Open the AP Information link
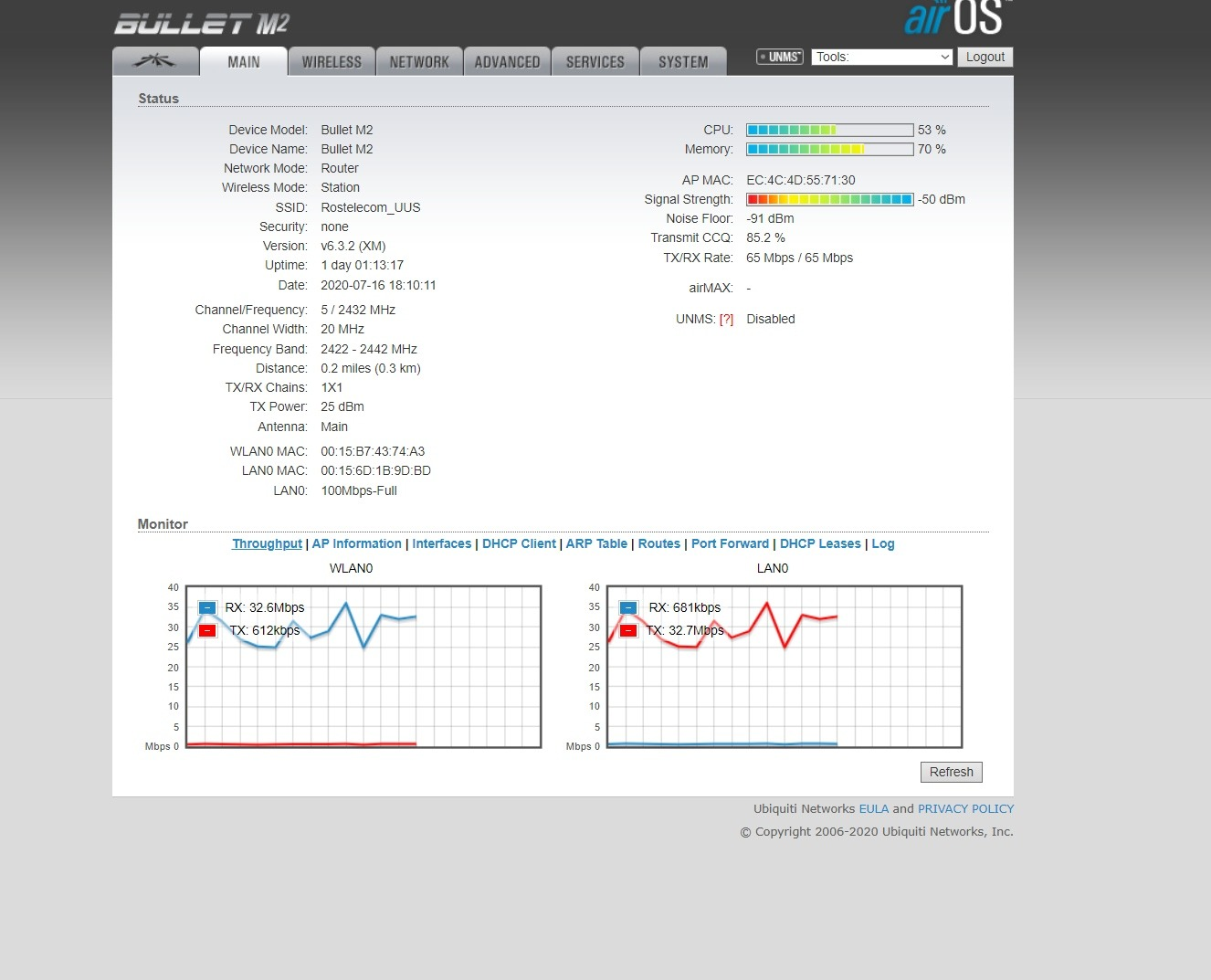Image resolution: width=1211 pixels, height=980 pixels. tap(357, 543)
